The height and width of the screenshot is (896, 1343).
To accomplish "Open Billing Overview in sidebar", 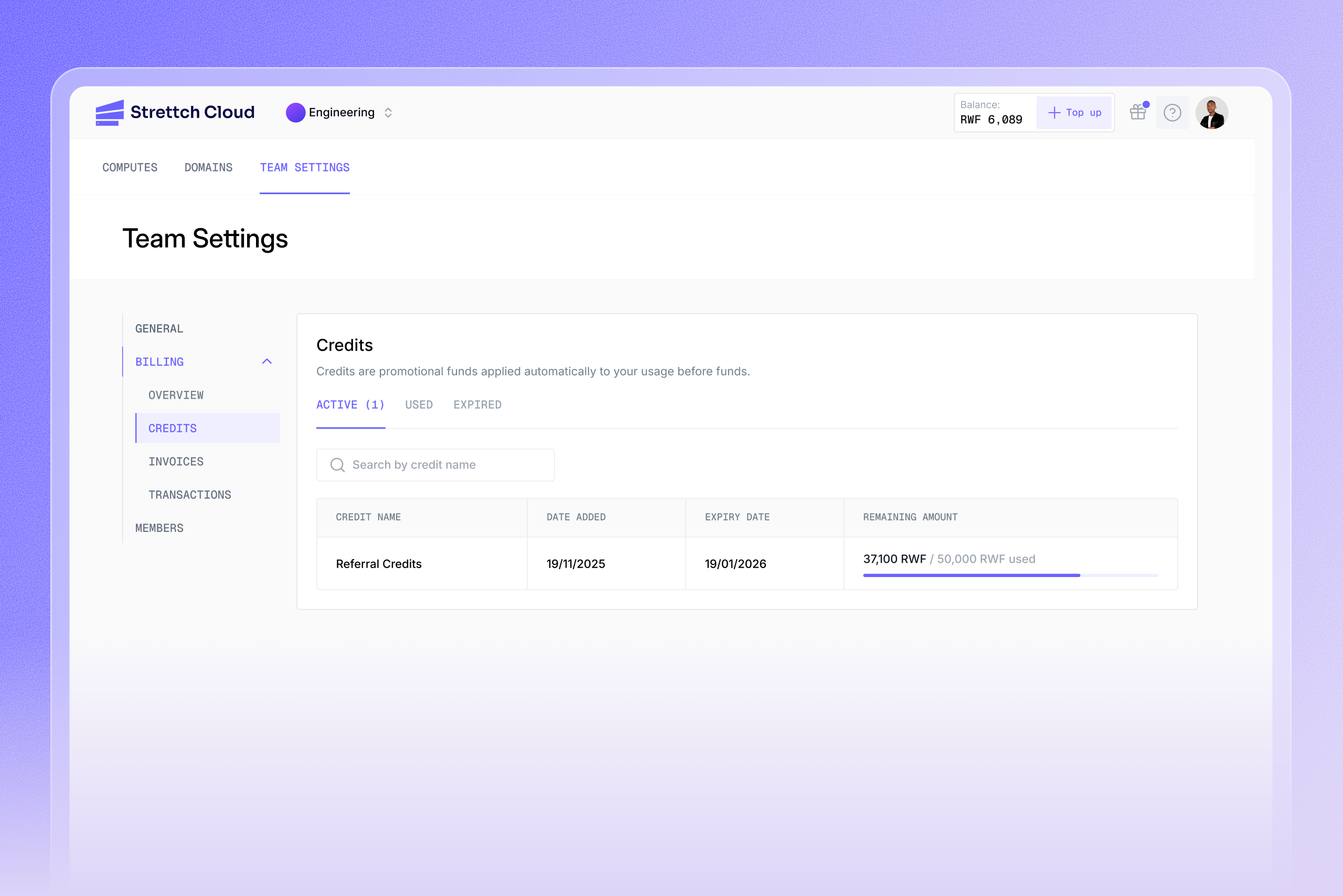I will click(176, 395).
